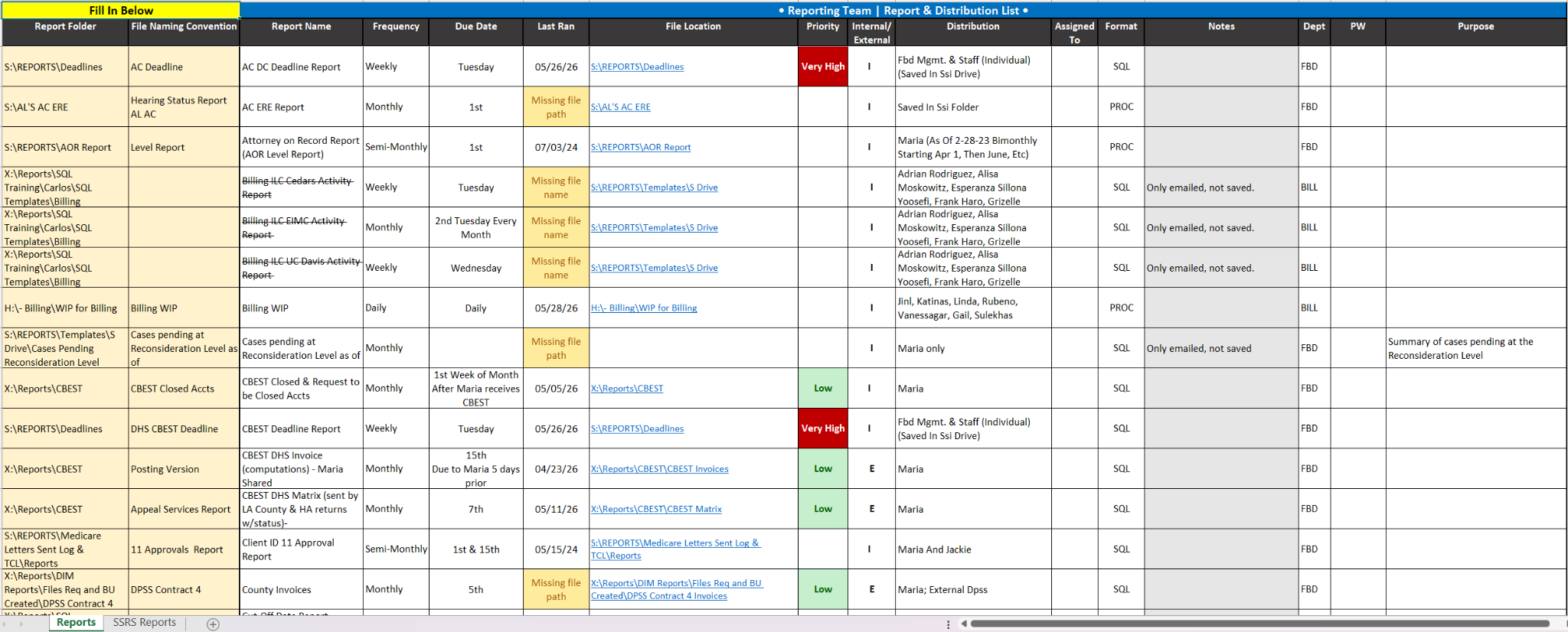The image size is (1568, 632).
Task: Select Missing file name in Billing ILC Cedars row
Action: (556, 187)
